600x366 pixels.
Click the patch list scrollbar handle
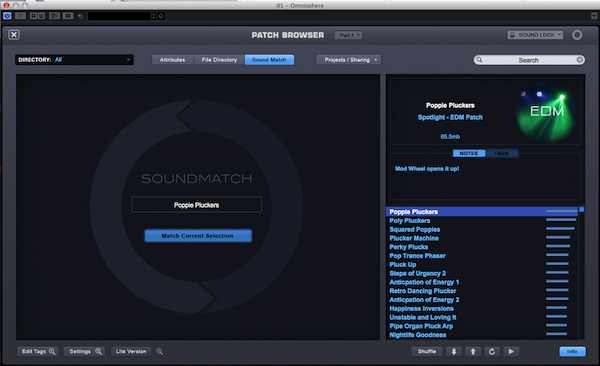pyautogui.click(x=582, y=209)
